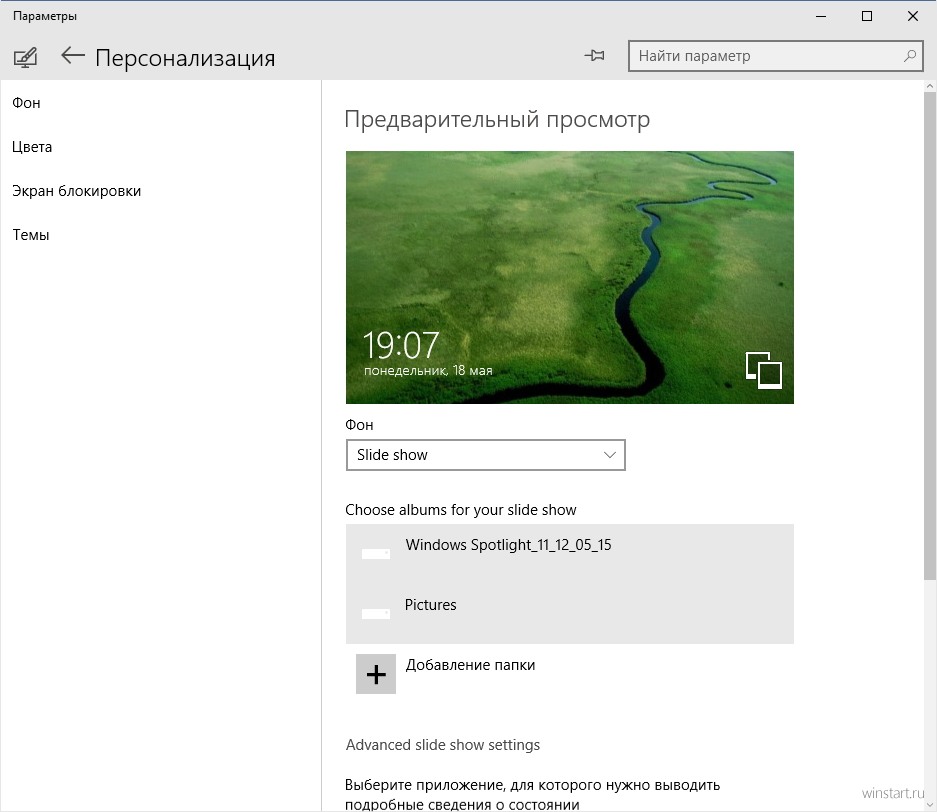Click the Предварительный просмотр heading
937x812 pixels.
tap(497, 119)
